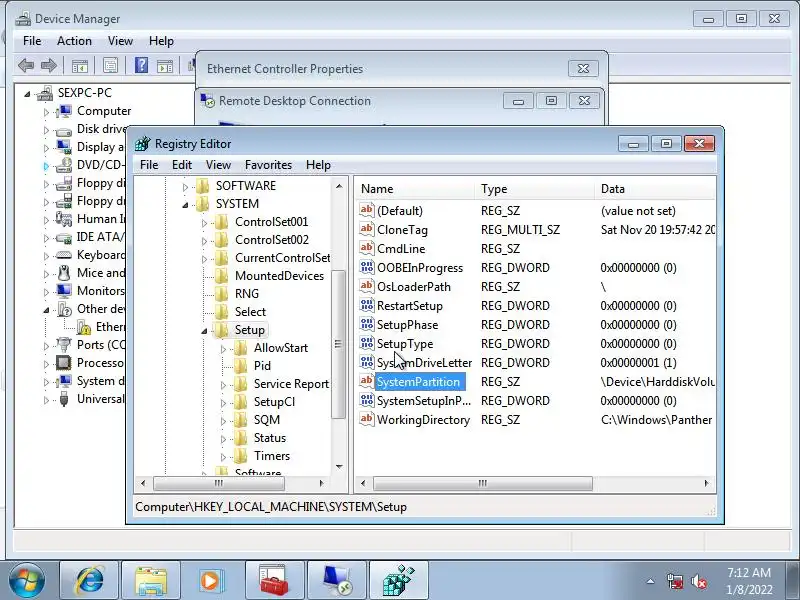Click the DWORD icon beside OOBEInProgress
The image size is (800, 600).
coord(366,267)
